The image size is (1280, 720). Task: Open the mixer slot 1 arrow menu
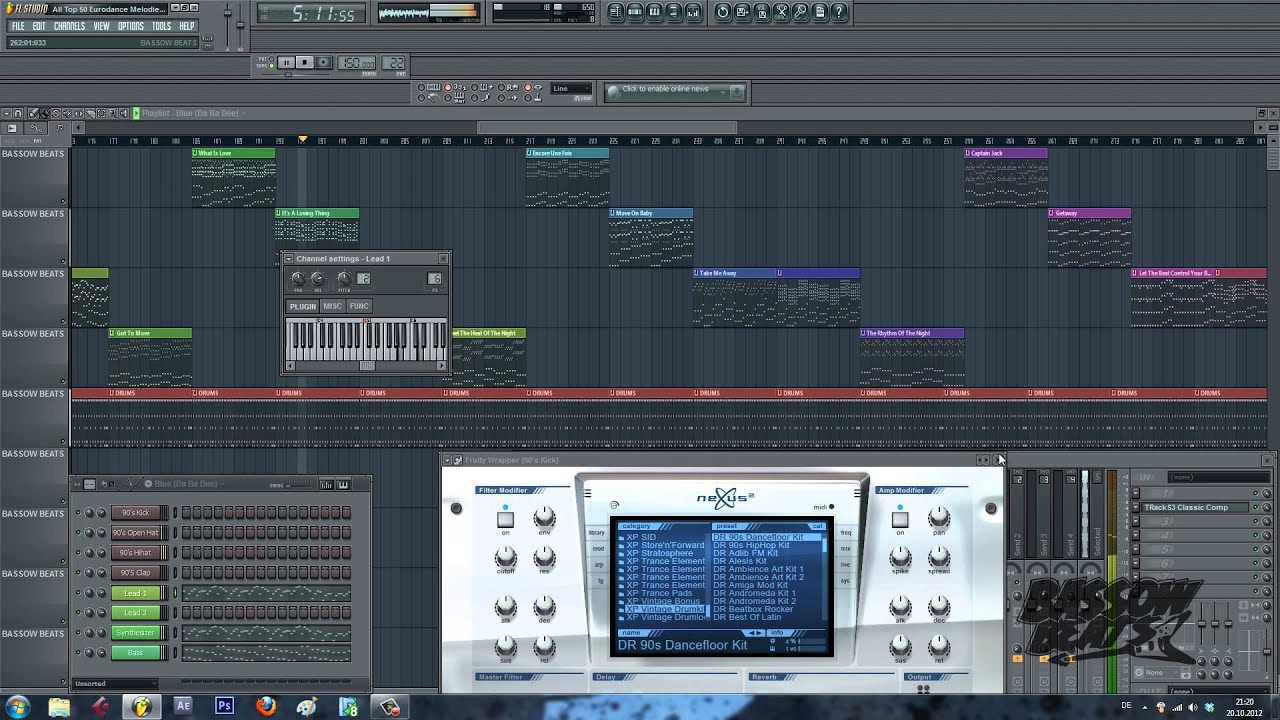click(1136, 493)
